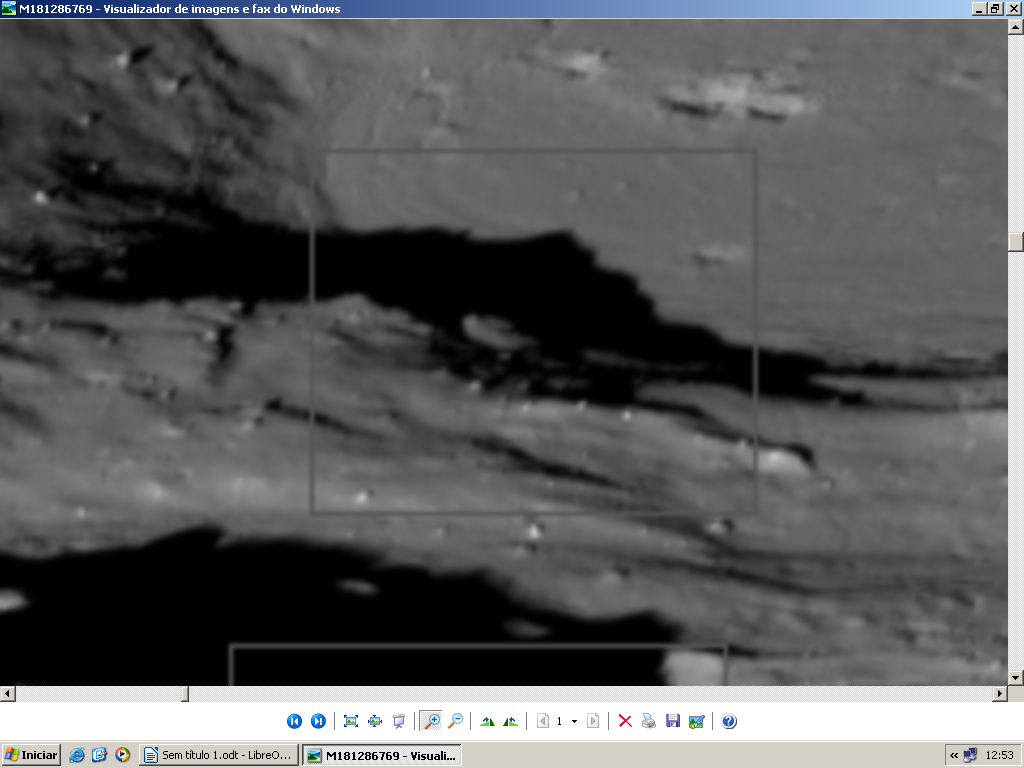The image size is (1024, 768).
Task: Open the viewer Help button
Action: tap(729, 721)
